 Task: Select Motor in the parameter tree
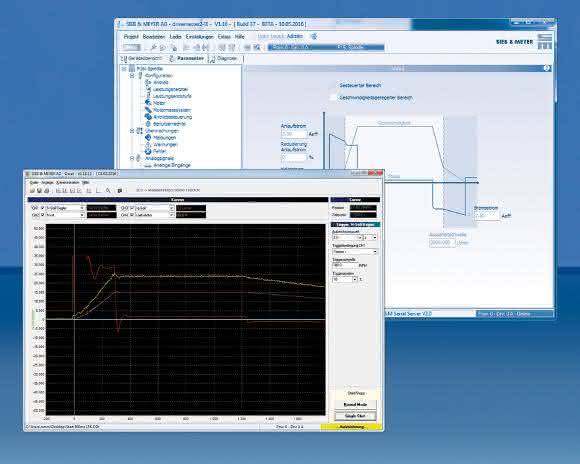pyautogui.click(x=159, y=103)
